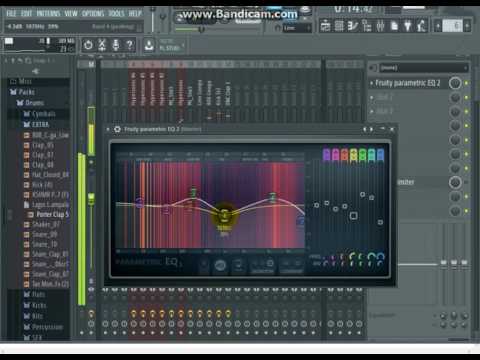The image size is (480, 360).
Task: Click the Fruity parametric EQ 2 mix knob
Action: click(455, 83)
